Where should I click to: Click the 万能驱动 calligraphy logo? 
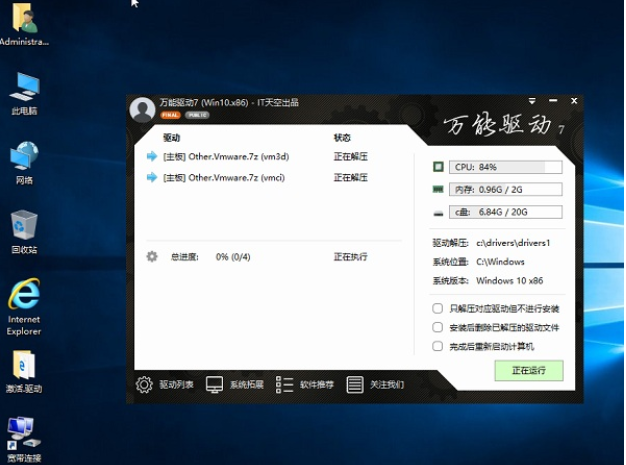click(x=504, y=125)
